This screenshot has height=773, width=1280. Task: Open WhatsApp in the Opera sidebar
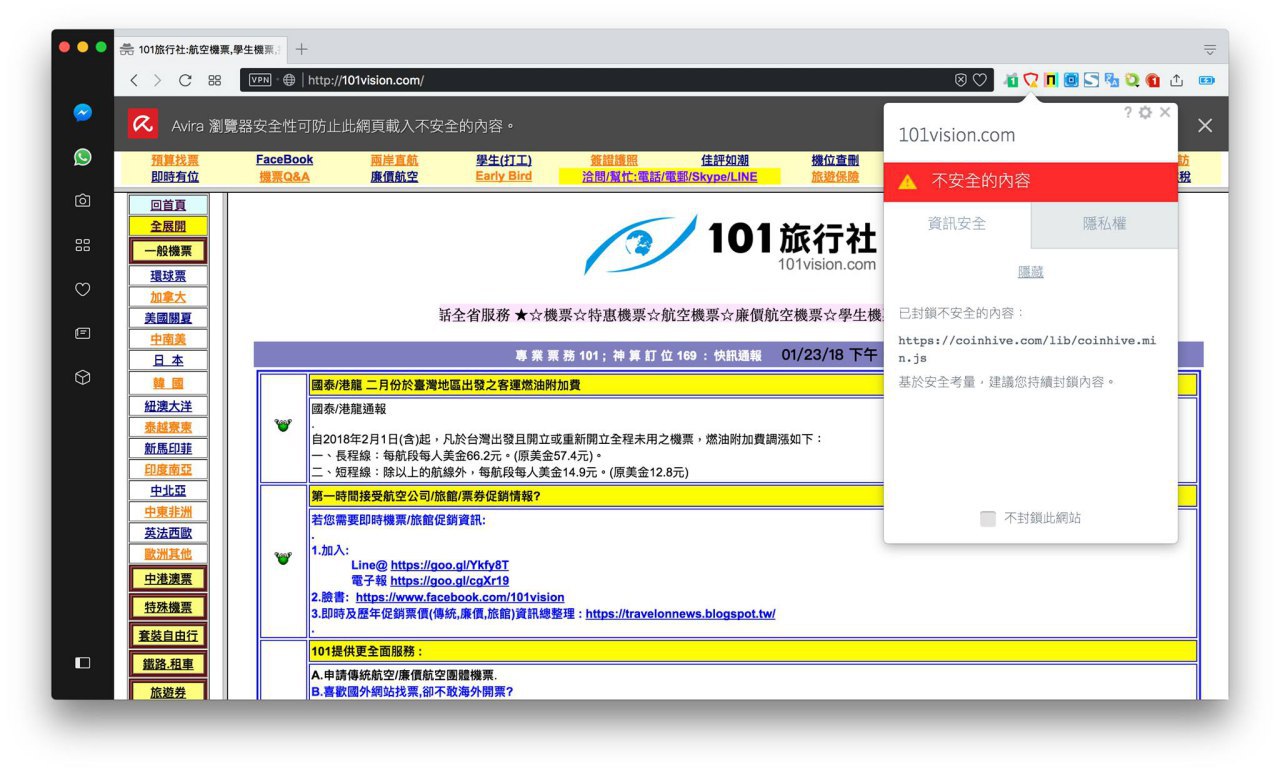pos(83,157)
